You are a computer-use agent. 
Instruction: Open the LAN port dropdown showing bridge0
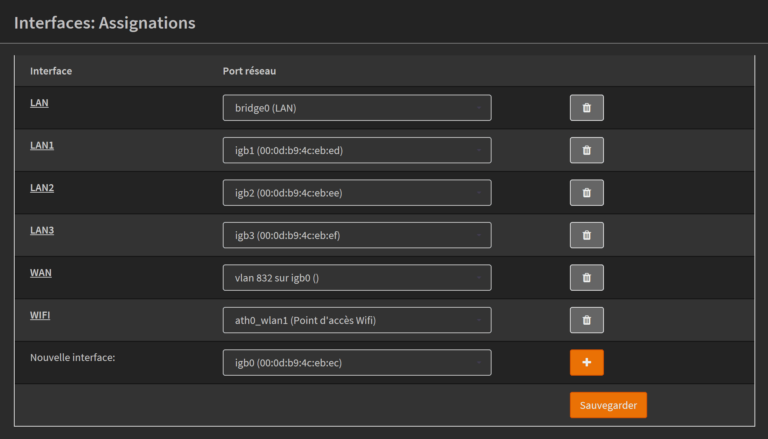click(356, 108)
